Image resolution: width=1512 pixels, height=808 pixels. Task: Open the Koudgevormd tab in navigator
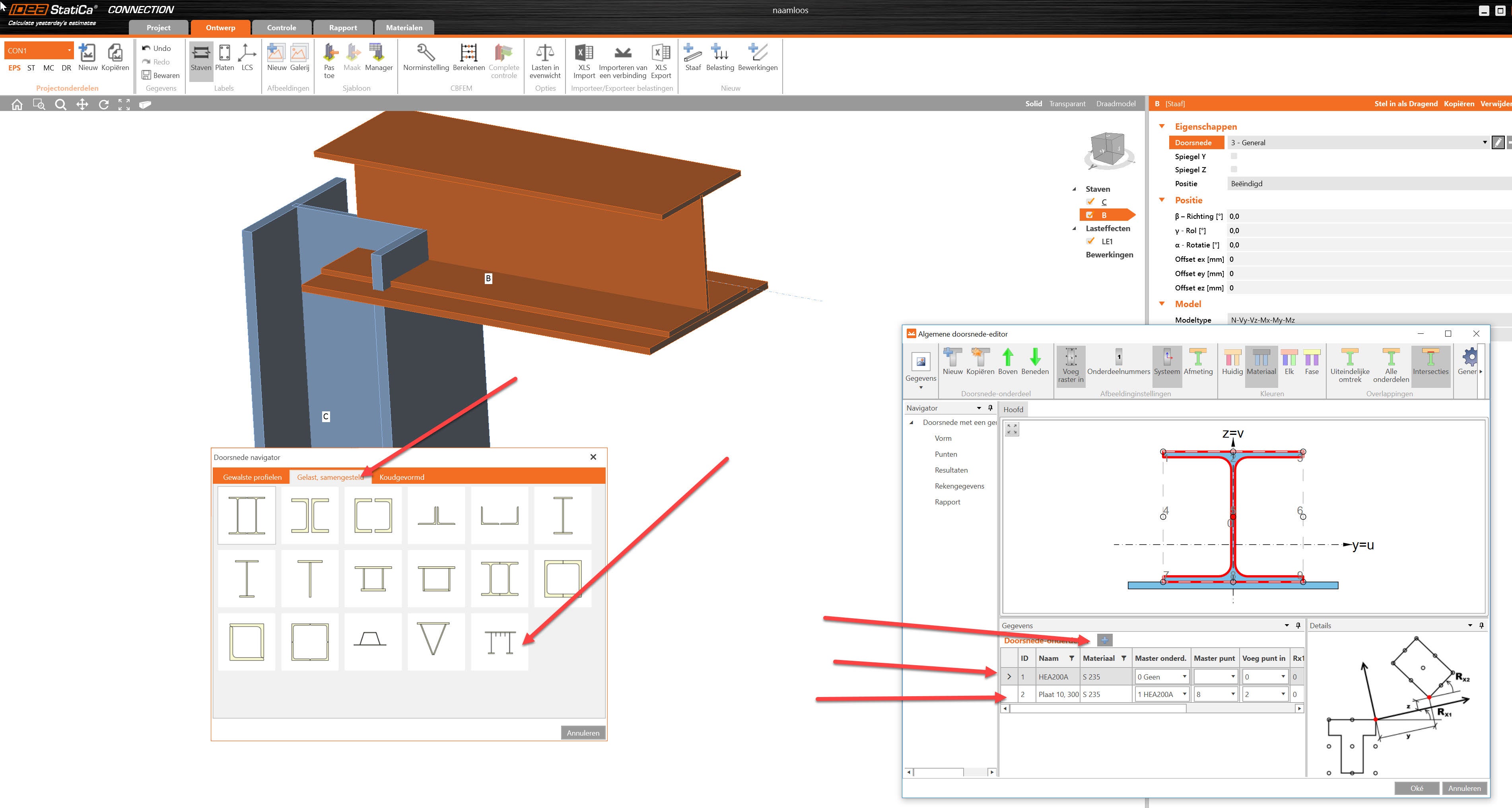[402, 477]
